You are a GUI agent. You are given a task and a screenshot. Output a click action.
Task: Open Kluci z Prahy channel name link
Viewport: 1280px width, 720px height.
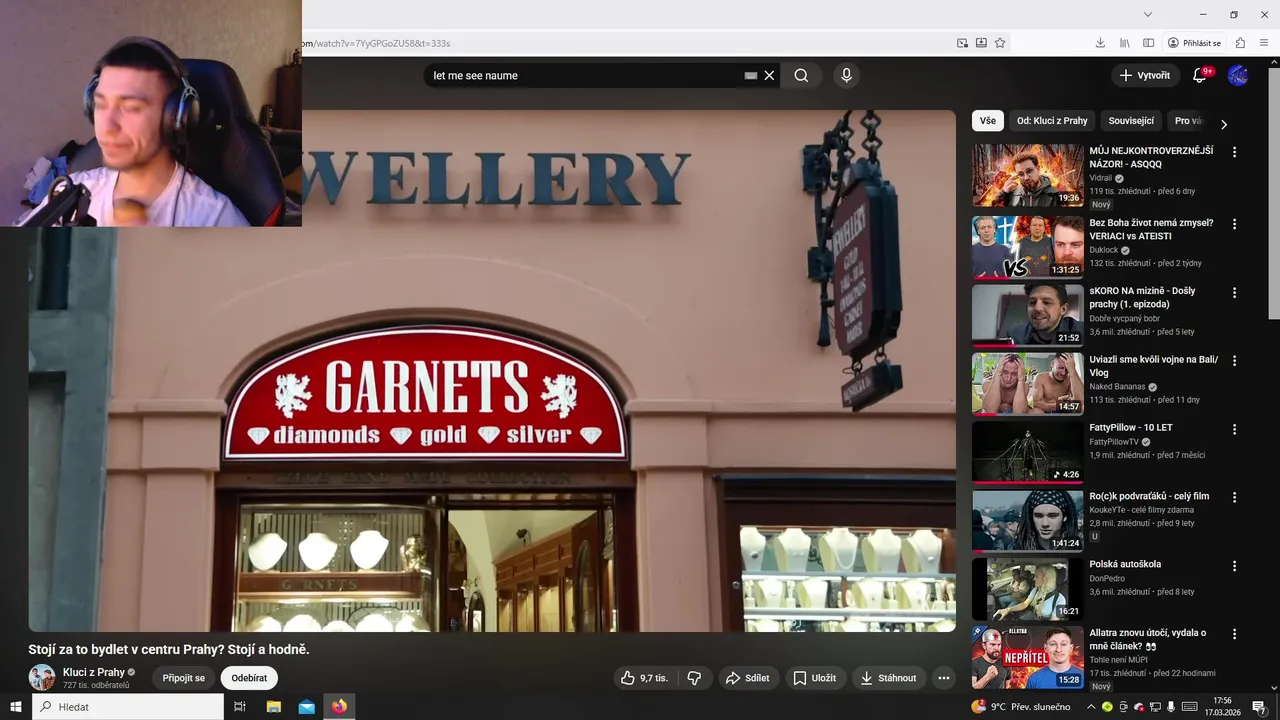pyautogui.click(x=94, y=672)
